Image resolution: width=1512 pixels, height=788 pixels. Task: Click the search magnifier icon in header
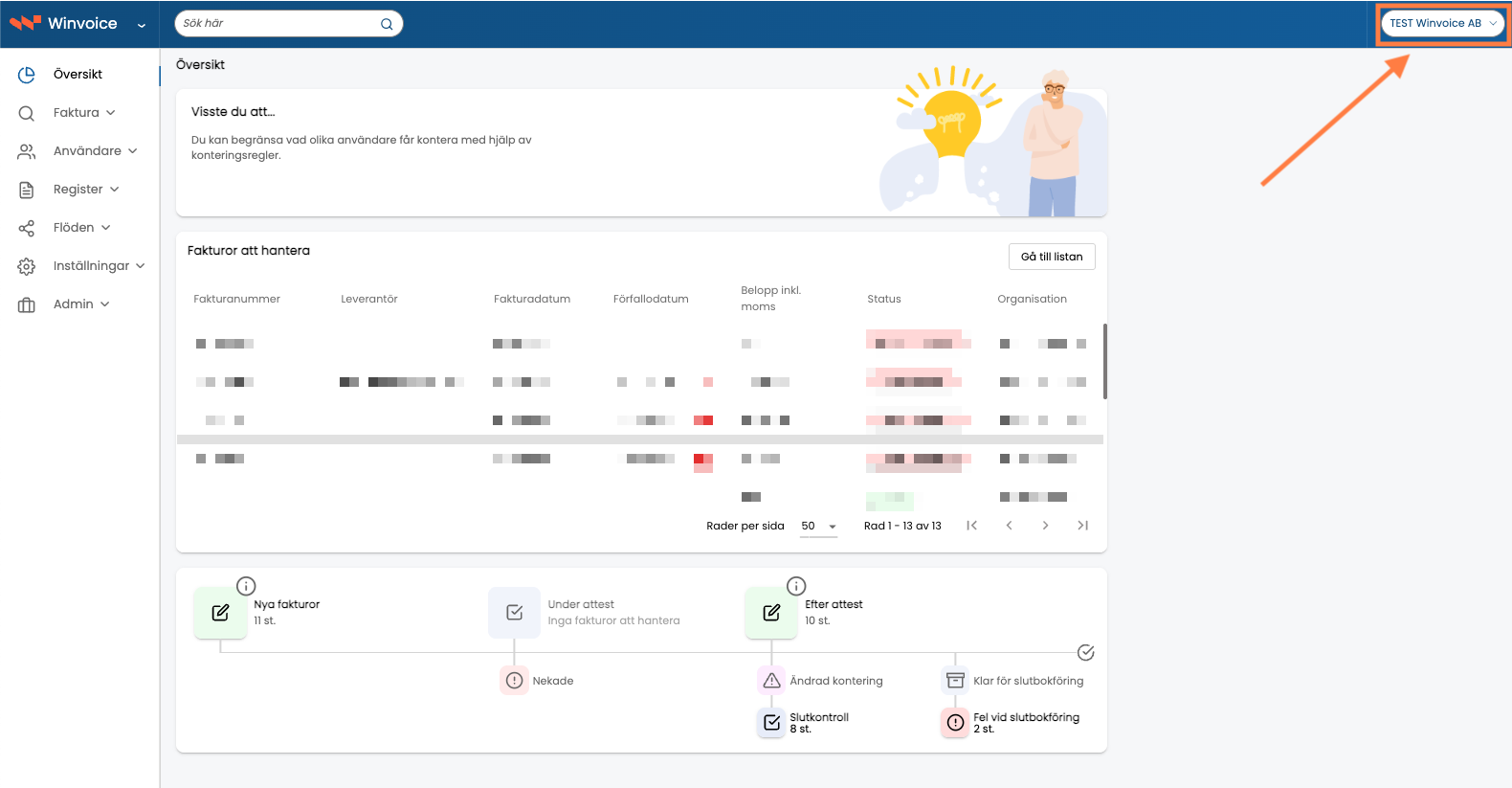[387, 24]
